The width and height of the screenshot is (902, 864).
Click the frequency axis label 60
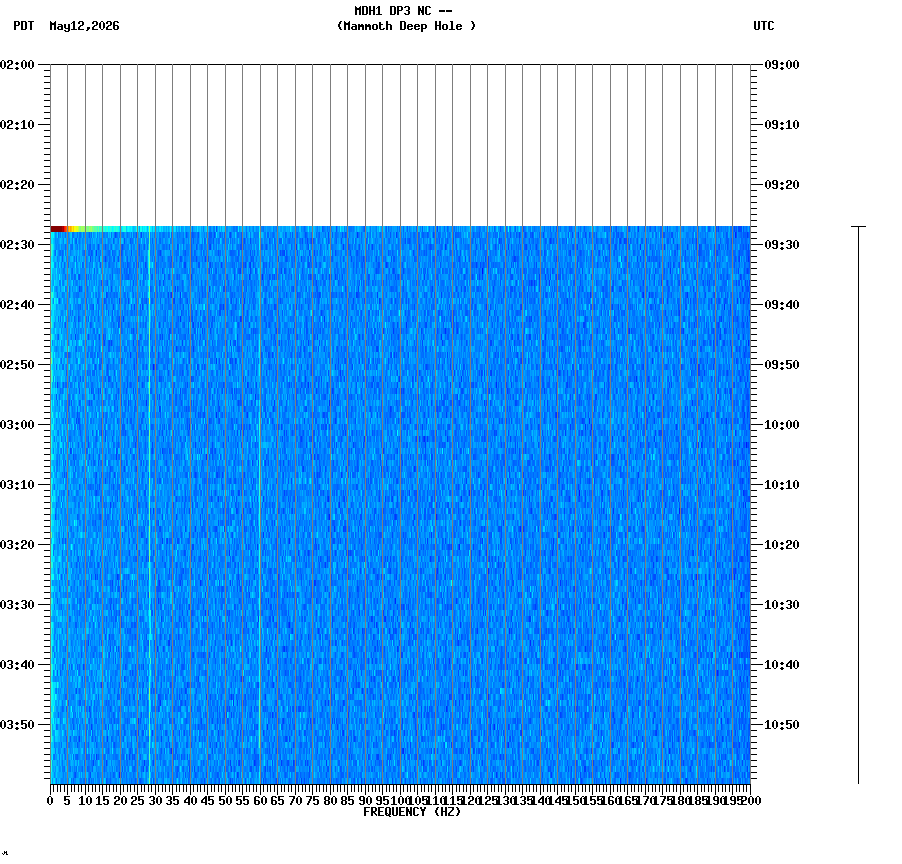coord(260,801)
